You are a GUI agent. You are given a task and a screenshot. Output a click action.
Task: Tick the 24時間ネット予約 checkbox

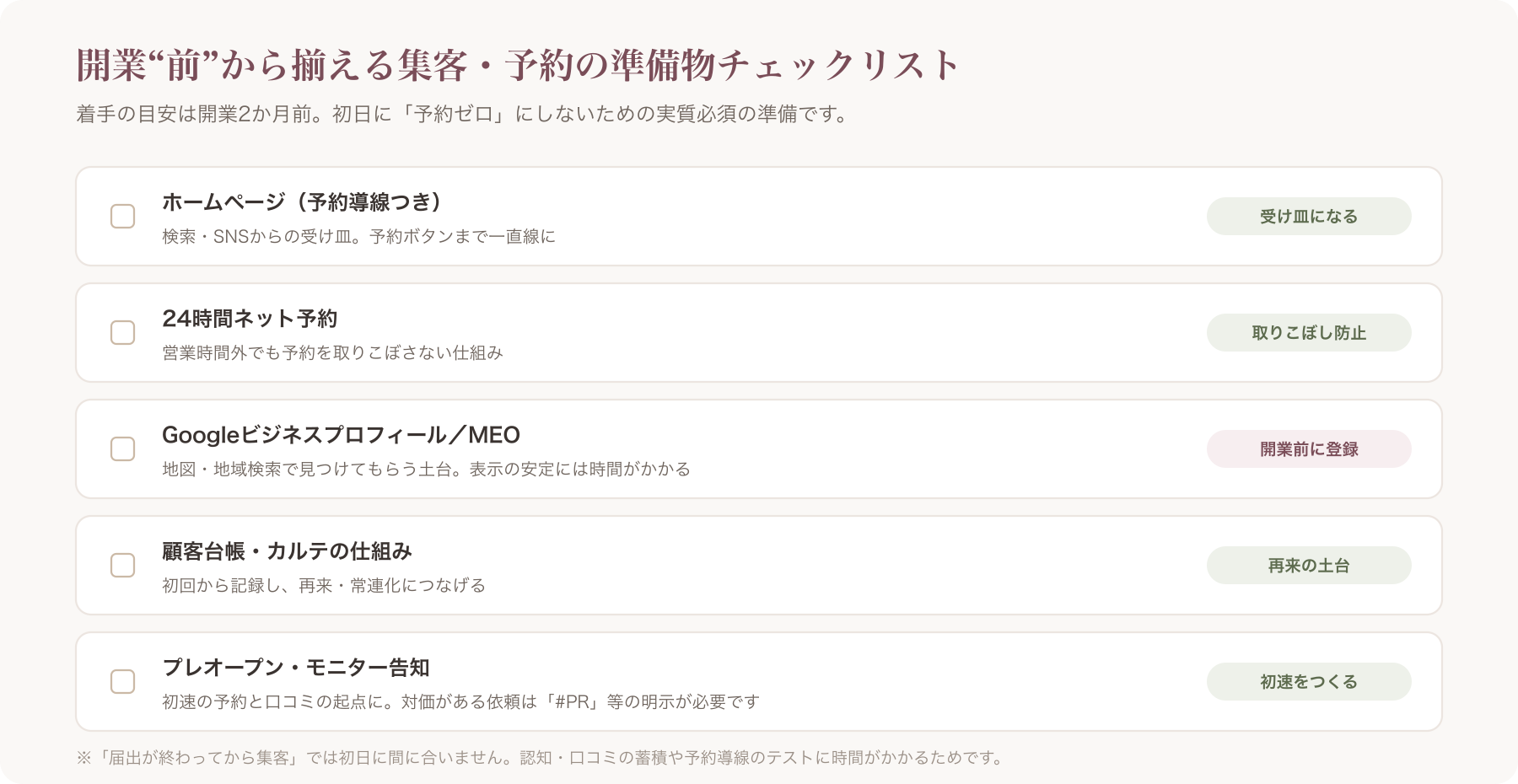point(123,333)
